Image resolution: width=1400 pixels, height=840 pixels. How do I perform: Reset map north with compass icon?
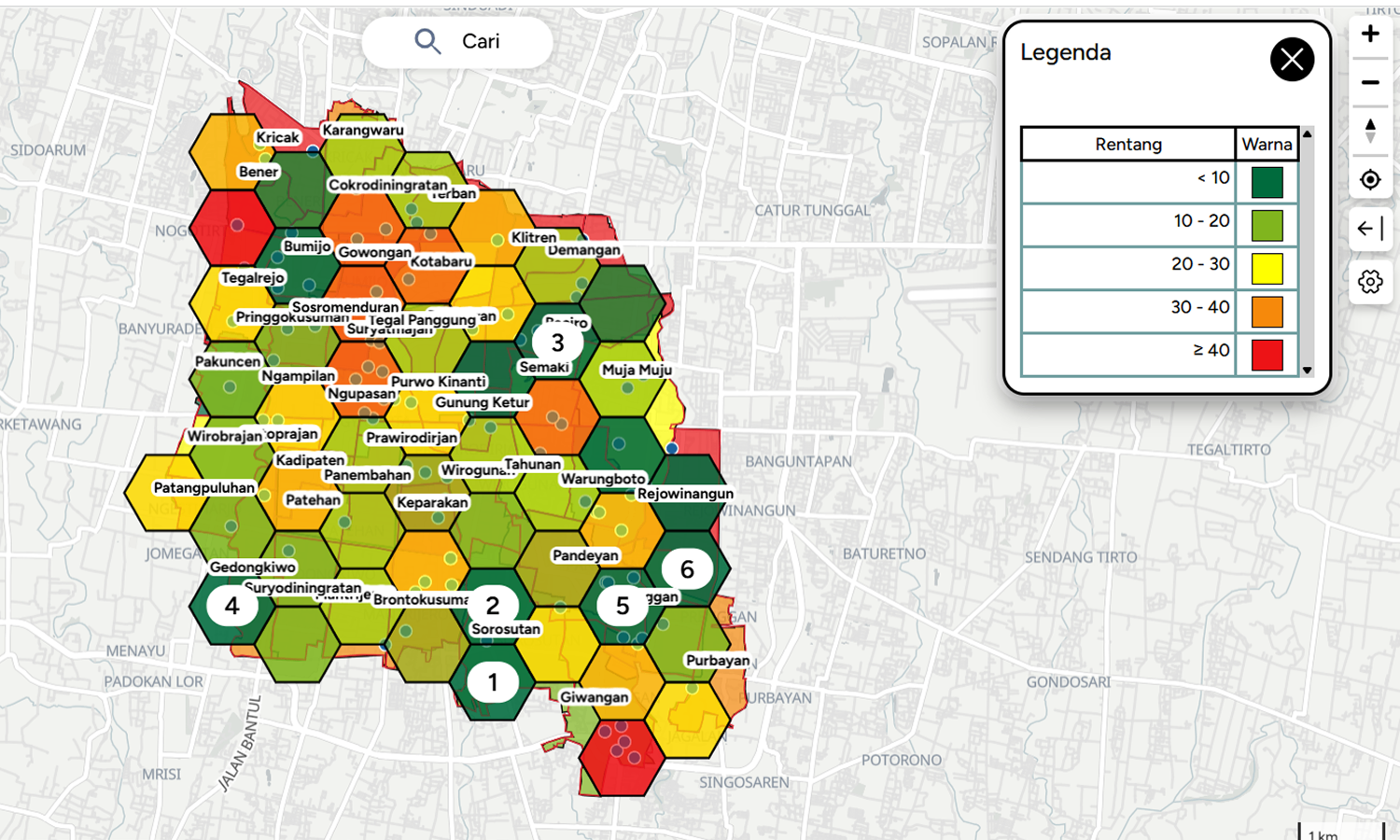(1370, 131)
